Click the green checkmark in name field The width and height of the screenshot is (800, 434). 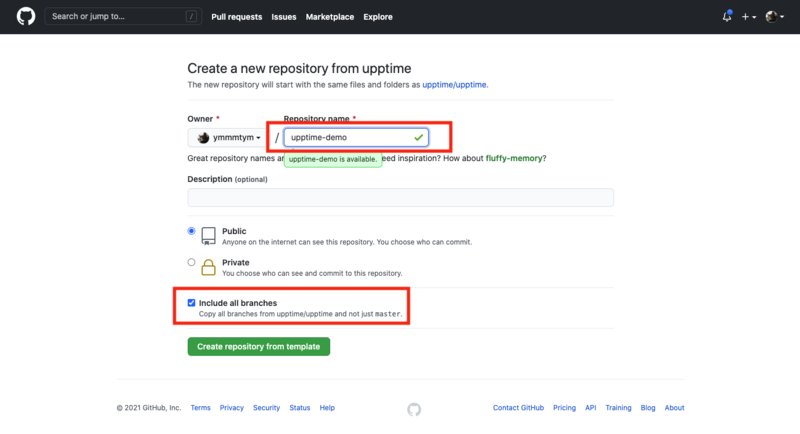click(419, 137)
